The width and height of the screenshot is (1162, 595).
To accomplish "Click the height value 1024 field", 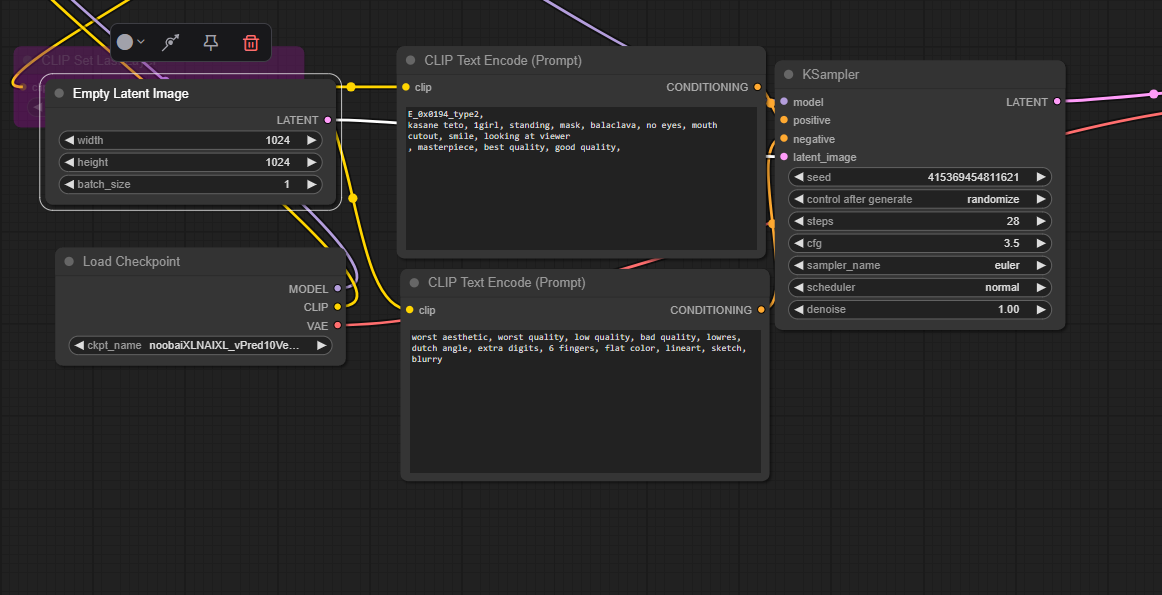I will (190, 162).
